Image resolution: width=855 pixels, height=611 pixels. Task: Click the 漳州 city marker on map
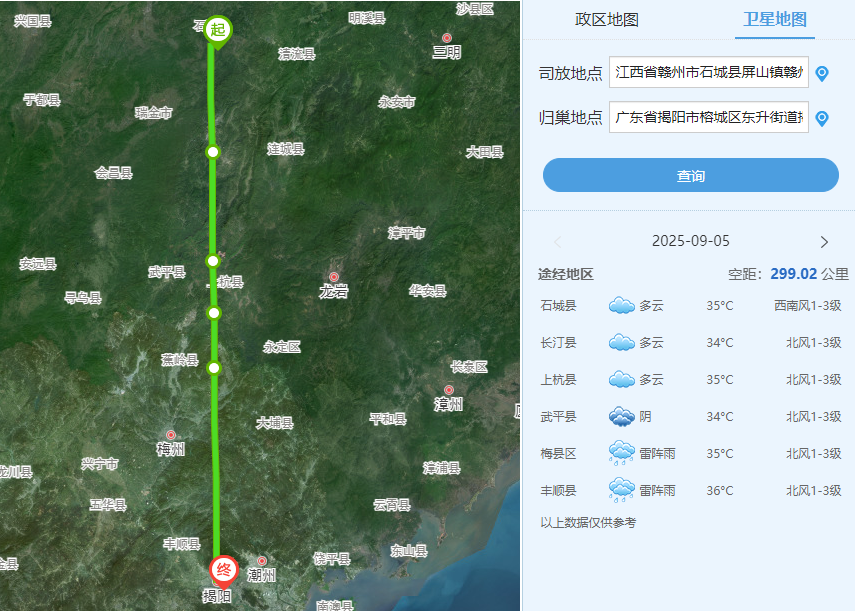(449, 390)
